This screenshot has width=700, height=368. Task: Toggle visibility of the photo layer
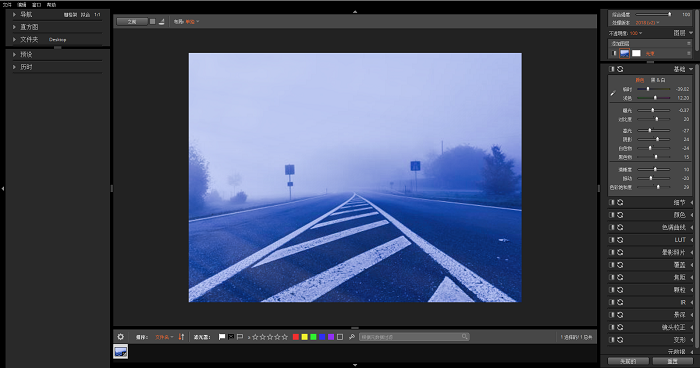[614, 53]
